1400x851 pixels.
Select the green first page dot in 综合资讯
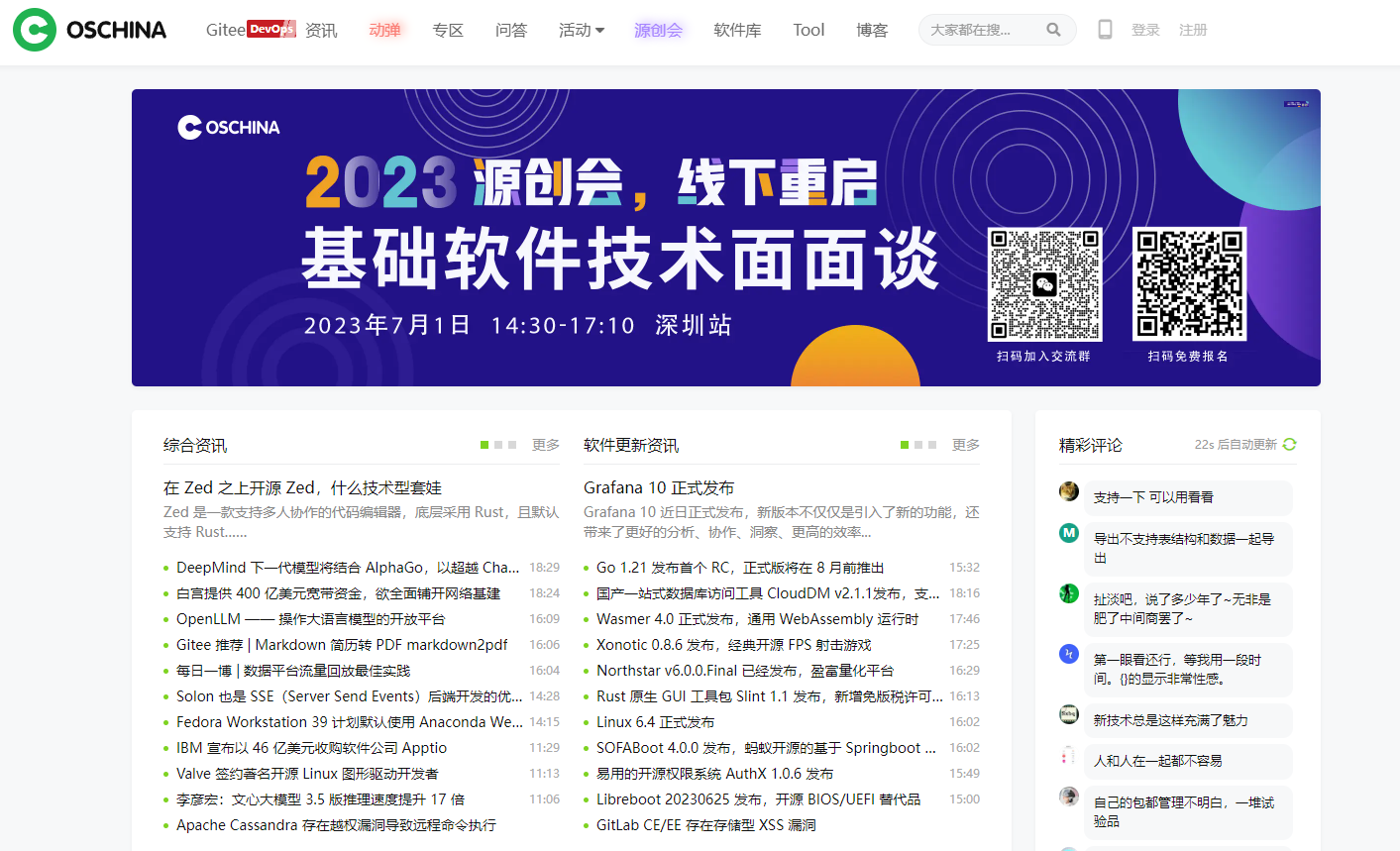tap(485, 445)
